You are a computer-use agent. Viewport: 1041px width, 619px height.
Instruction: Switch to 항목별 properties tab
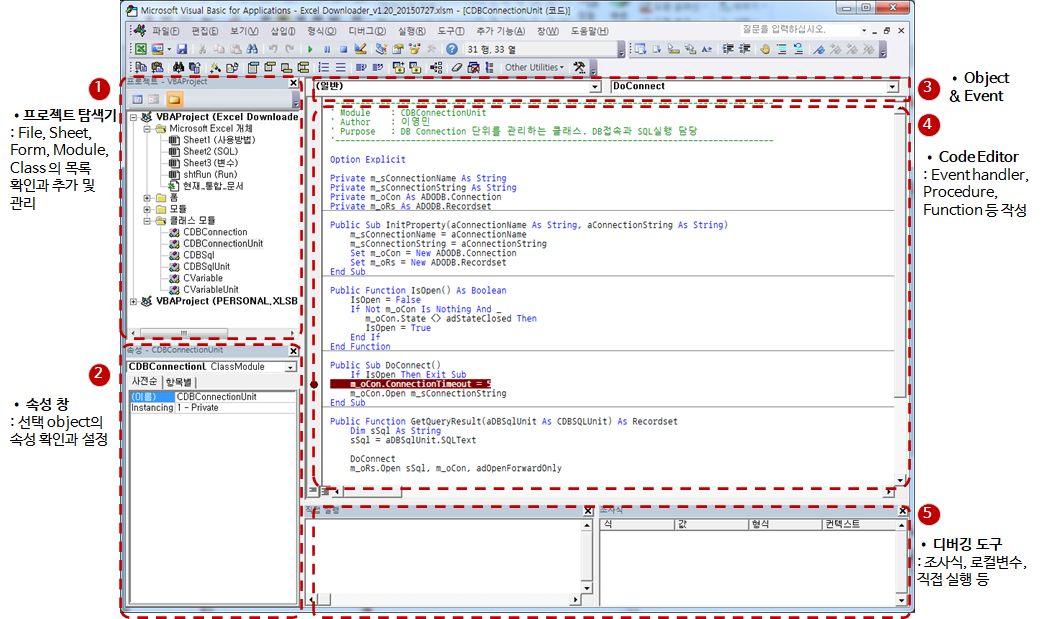click(x=179, y=382)
